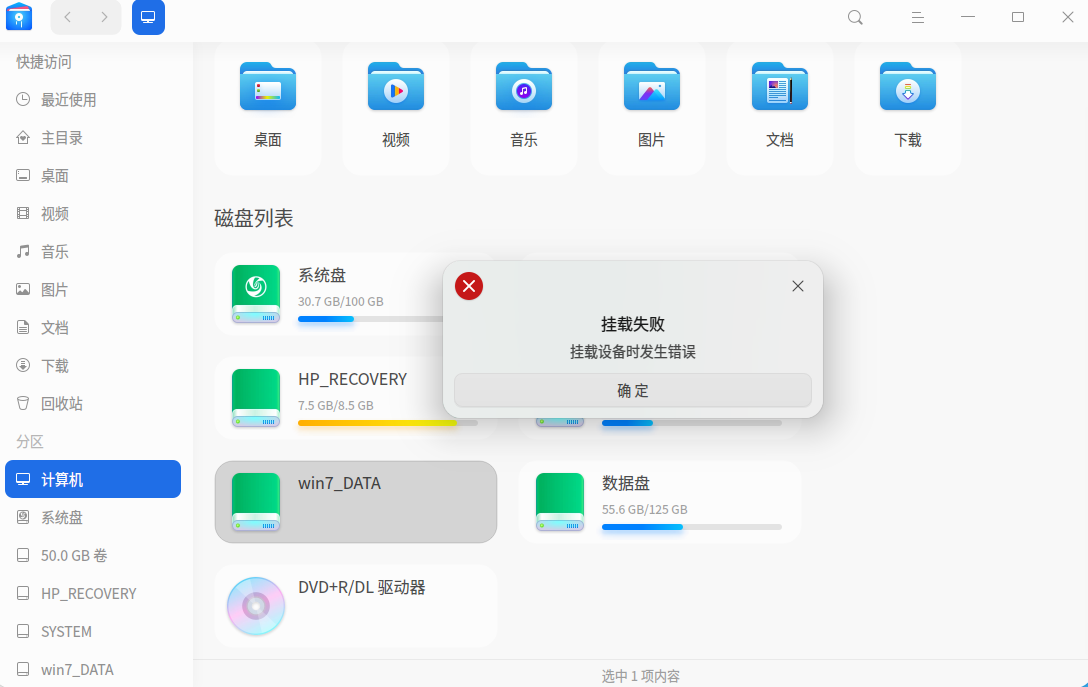
Task: Open 系统盘 partition in the sidebar
Action: [x=93, y=517]
